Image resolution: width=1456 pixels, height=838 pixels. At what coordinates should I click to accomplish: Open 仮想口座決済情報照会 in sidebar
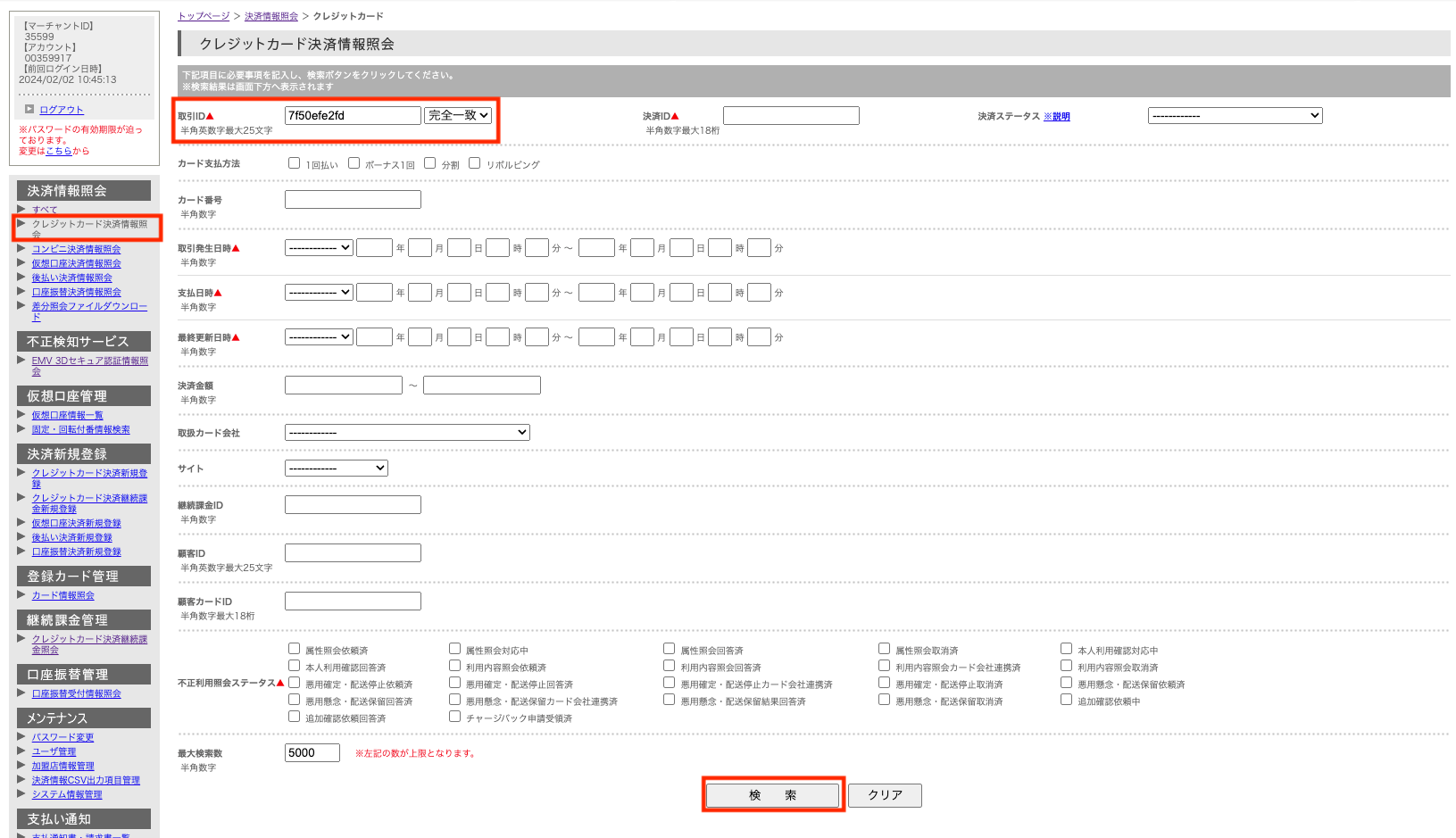tap(76, 263)
